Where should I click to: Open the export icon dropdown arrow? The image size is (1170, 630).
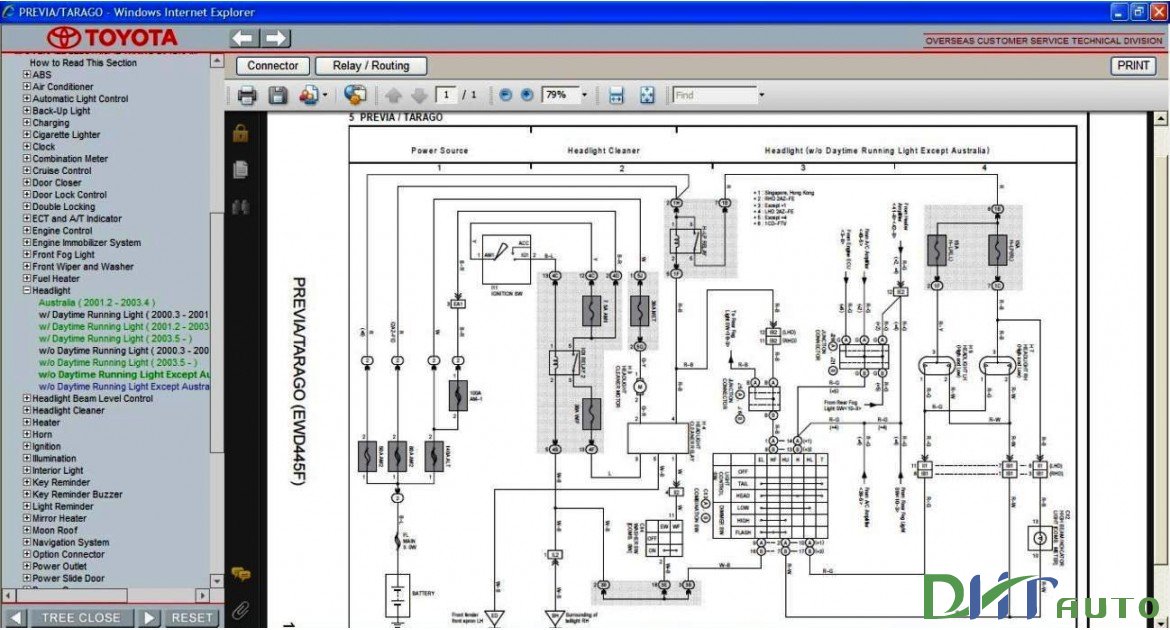coord(325,96)
